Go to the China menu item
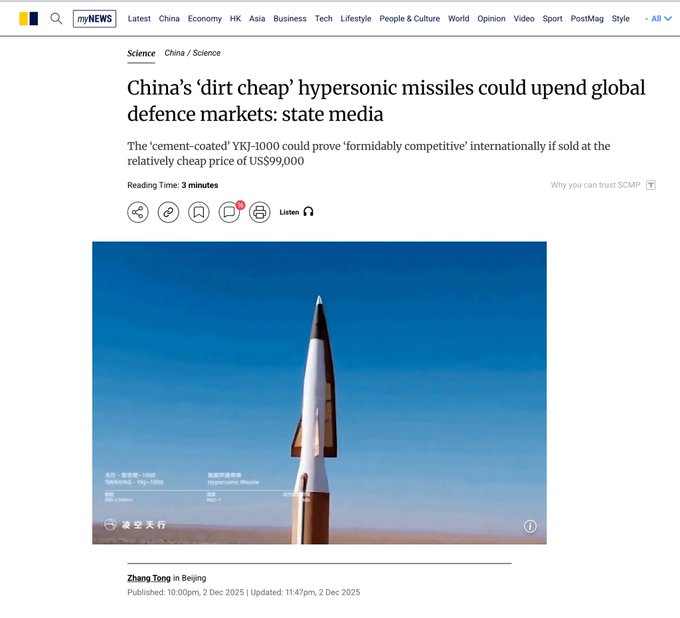 (x=169, y=18)
